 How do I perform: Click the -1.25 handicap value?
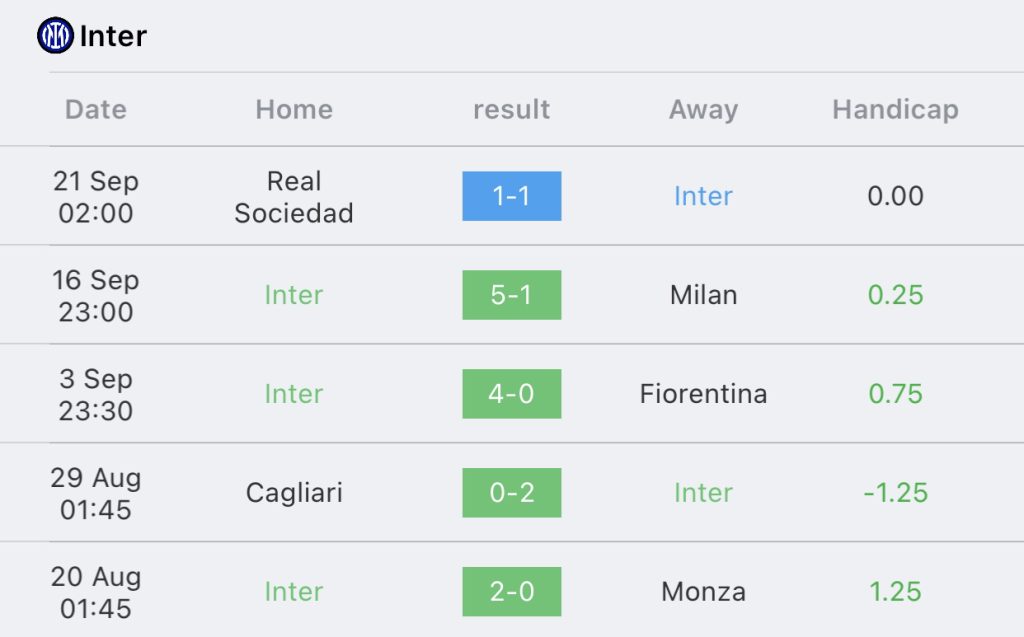895,493
